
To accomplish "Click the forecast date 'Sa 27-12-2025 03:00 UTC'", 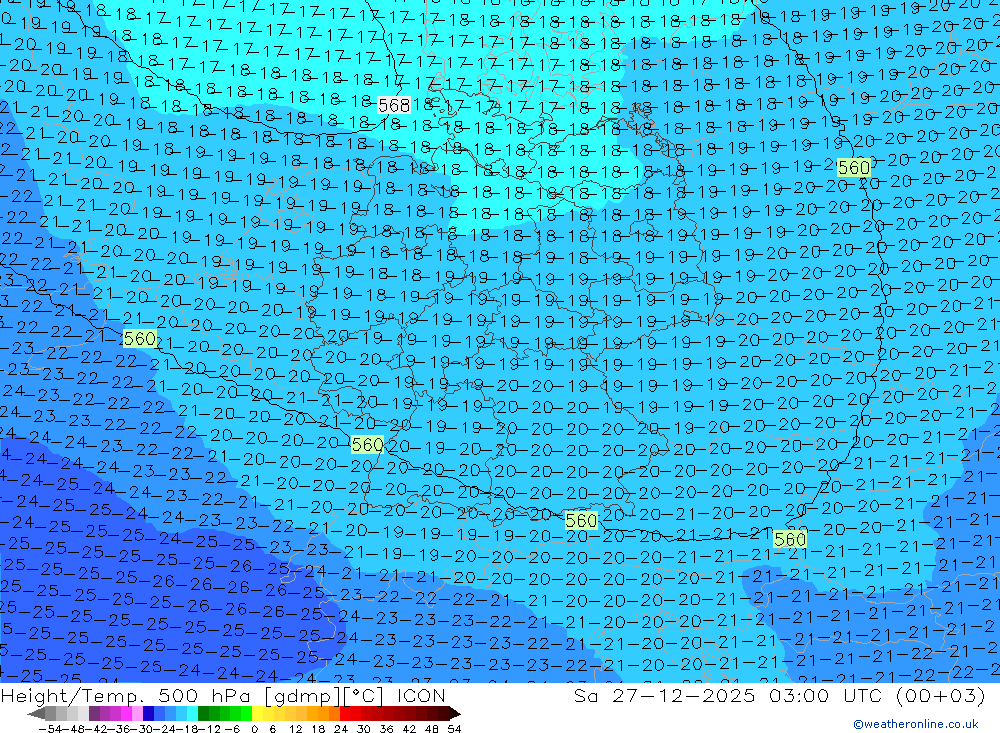I will click(x=727, y=695).
